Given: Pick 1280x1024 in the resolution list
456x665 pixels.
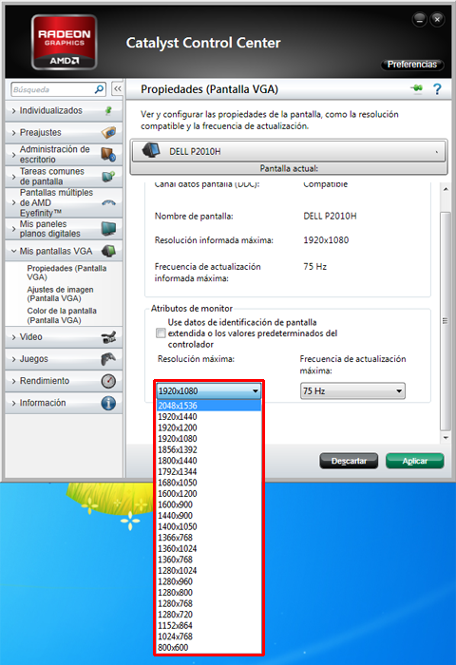Looking at the screenshot, I should pos(209,570).
